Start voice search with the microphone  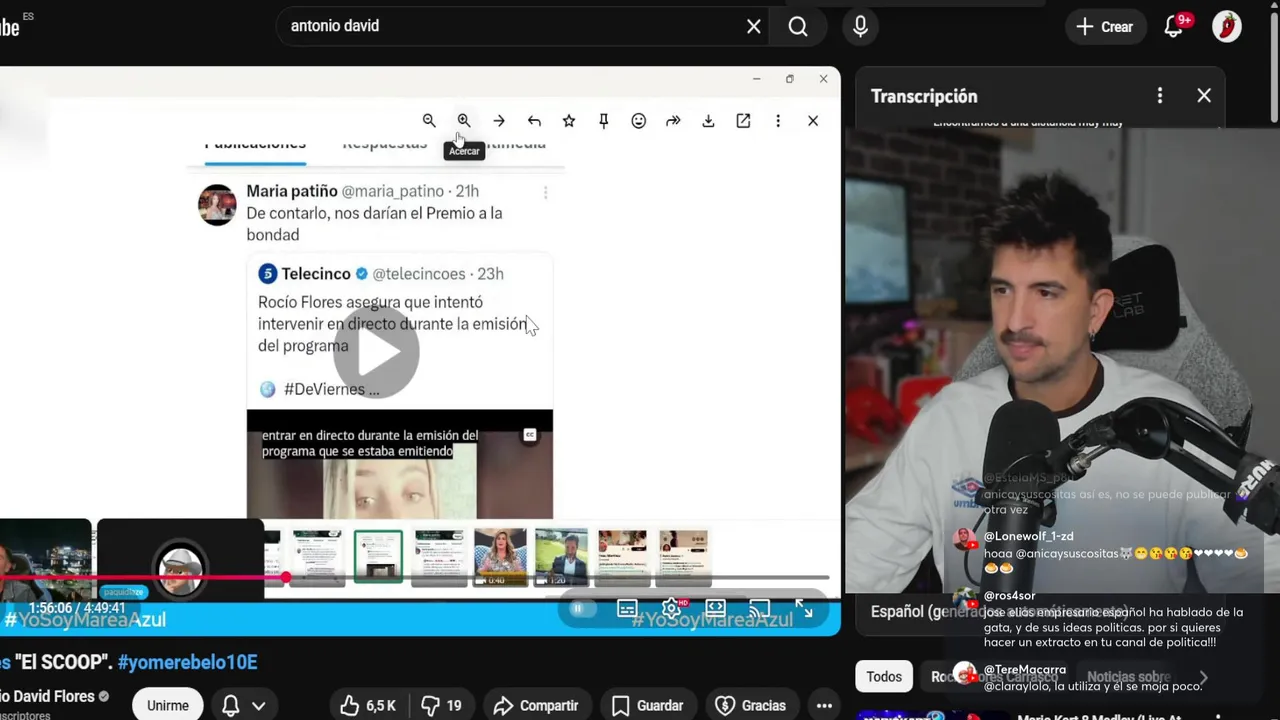tap(860, 27)
